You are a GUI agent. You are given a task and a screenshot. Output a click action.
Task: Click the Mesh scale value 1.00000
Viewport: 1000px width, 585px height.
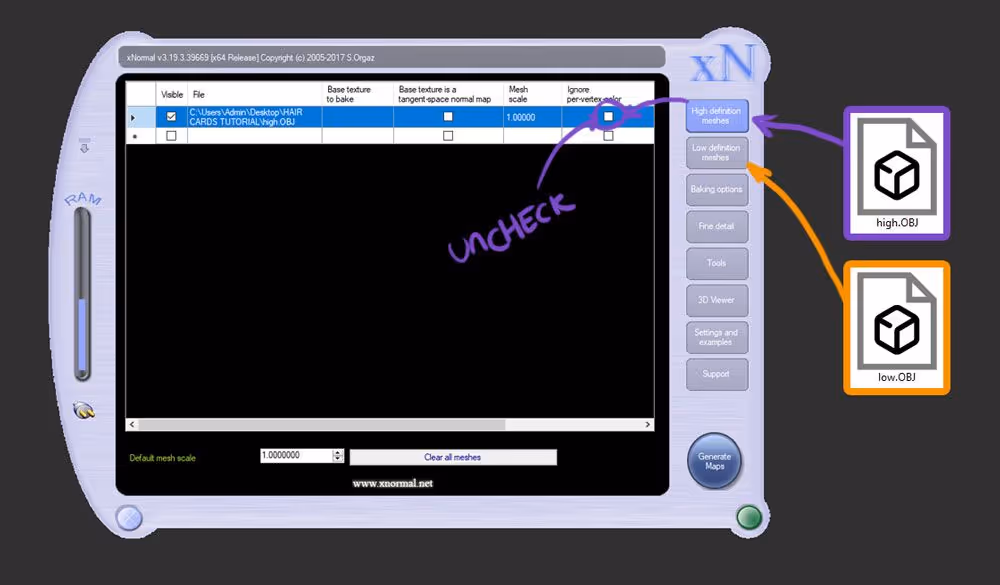(520, 117)
